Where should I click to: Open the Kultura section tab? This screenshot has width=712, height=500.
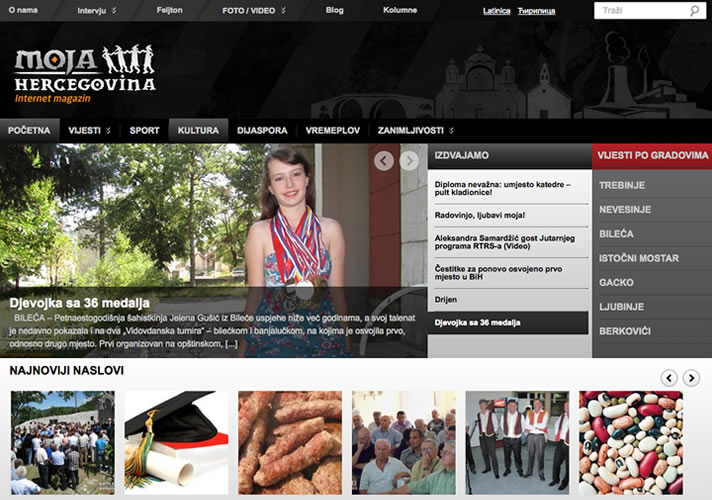point(198,130)
